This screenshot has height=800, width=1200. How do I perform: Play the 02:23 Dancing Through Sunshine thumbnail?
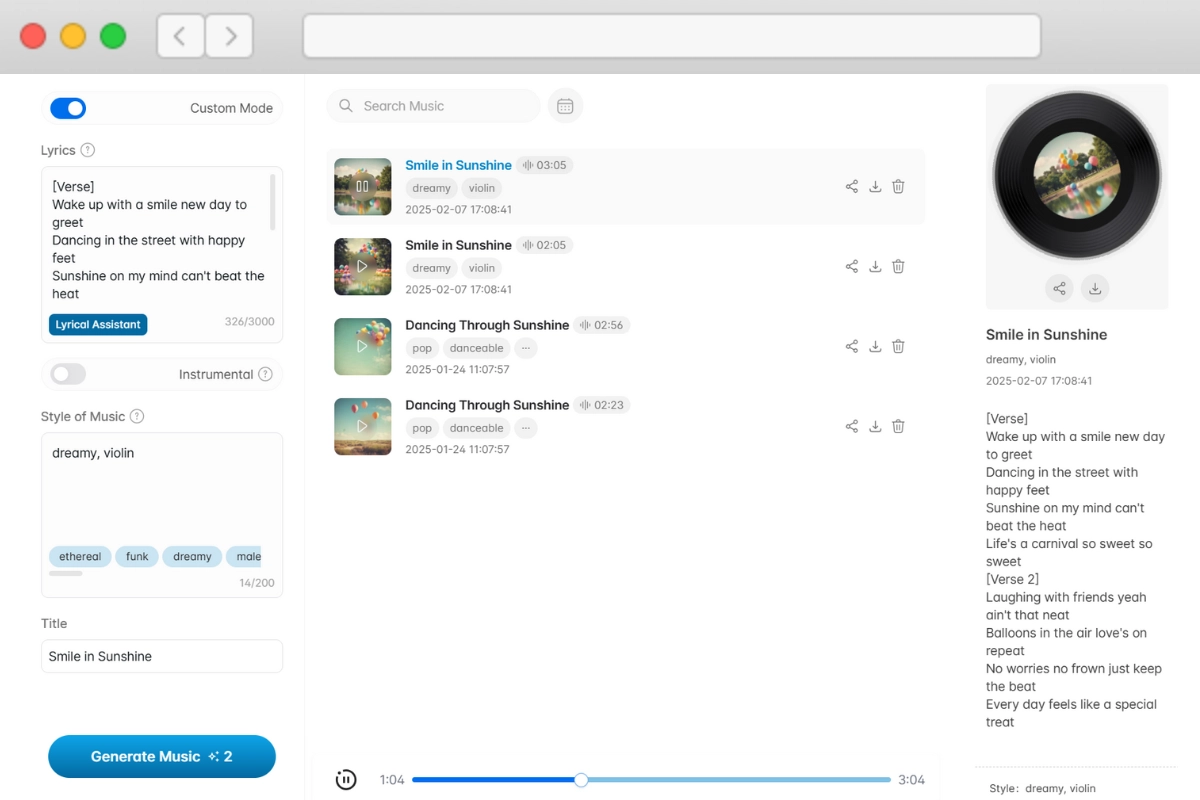[362, 427]
